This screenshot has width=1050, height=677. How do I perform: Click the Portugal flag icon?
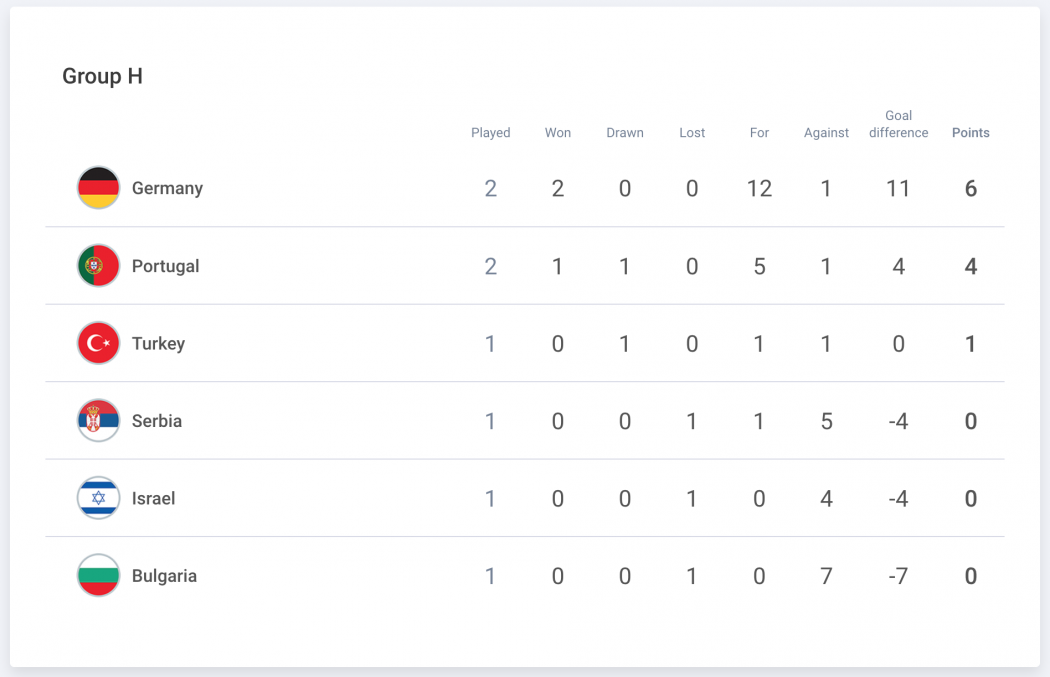point(98,265)
